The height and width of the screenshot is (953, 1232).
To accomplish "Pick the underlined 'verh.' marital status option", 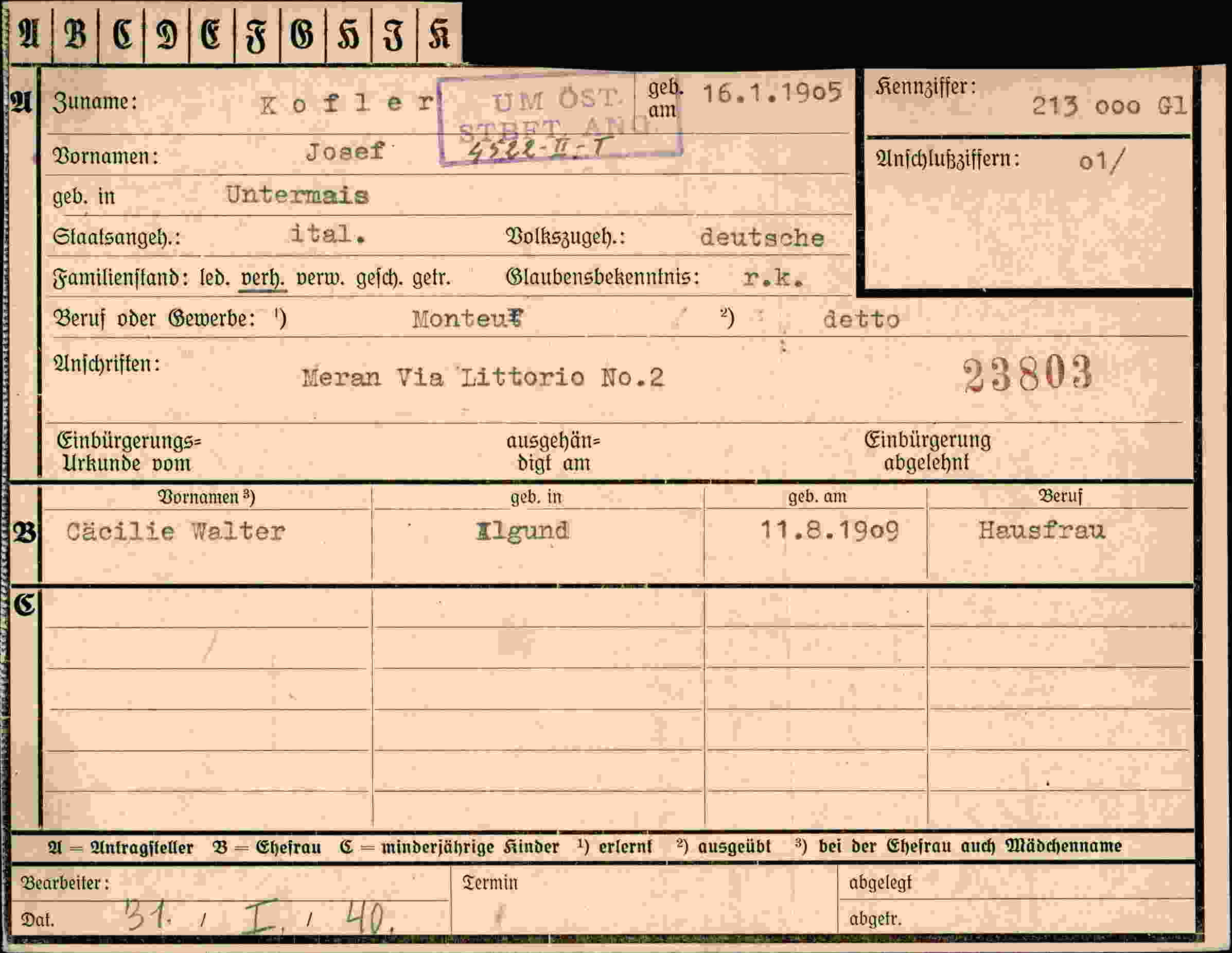I will point(262,279).
